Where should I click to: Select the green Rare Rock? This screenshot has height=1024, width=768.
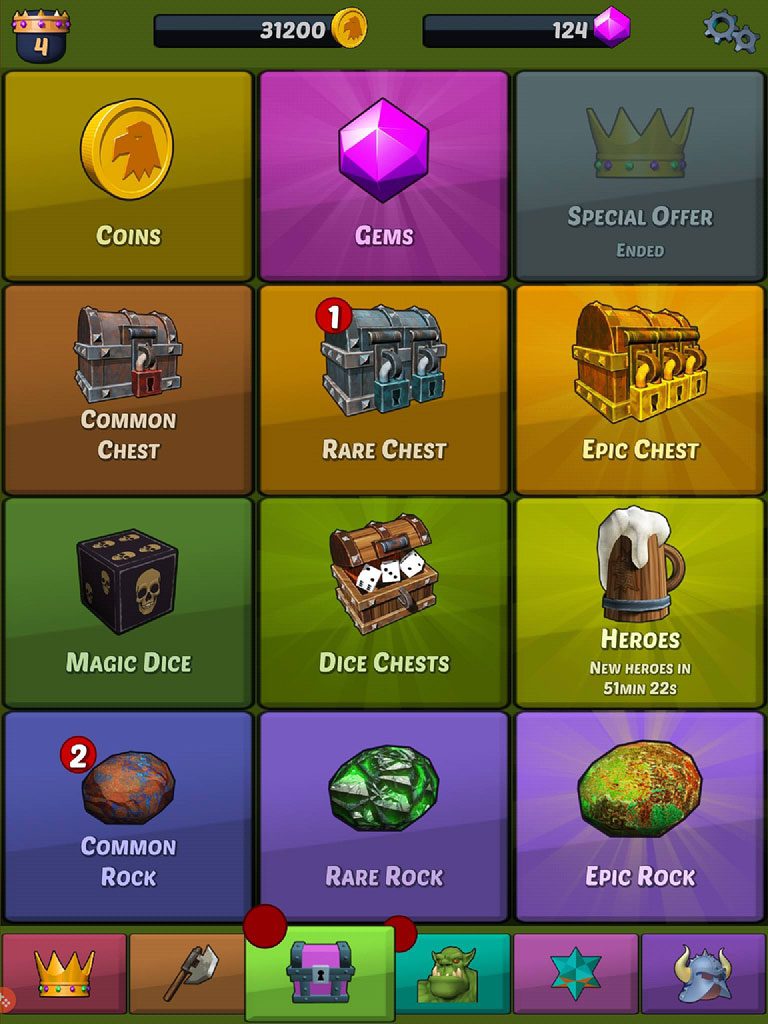pyautogui.click(x=384, y=816)
